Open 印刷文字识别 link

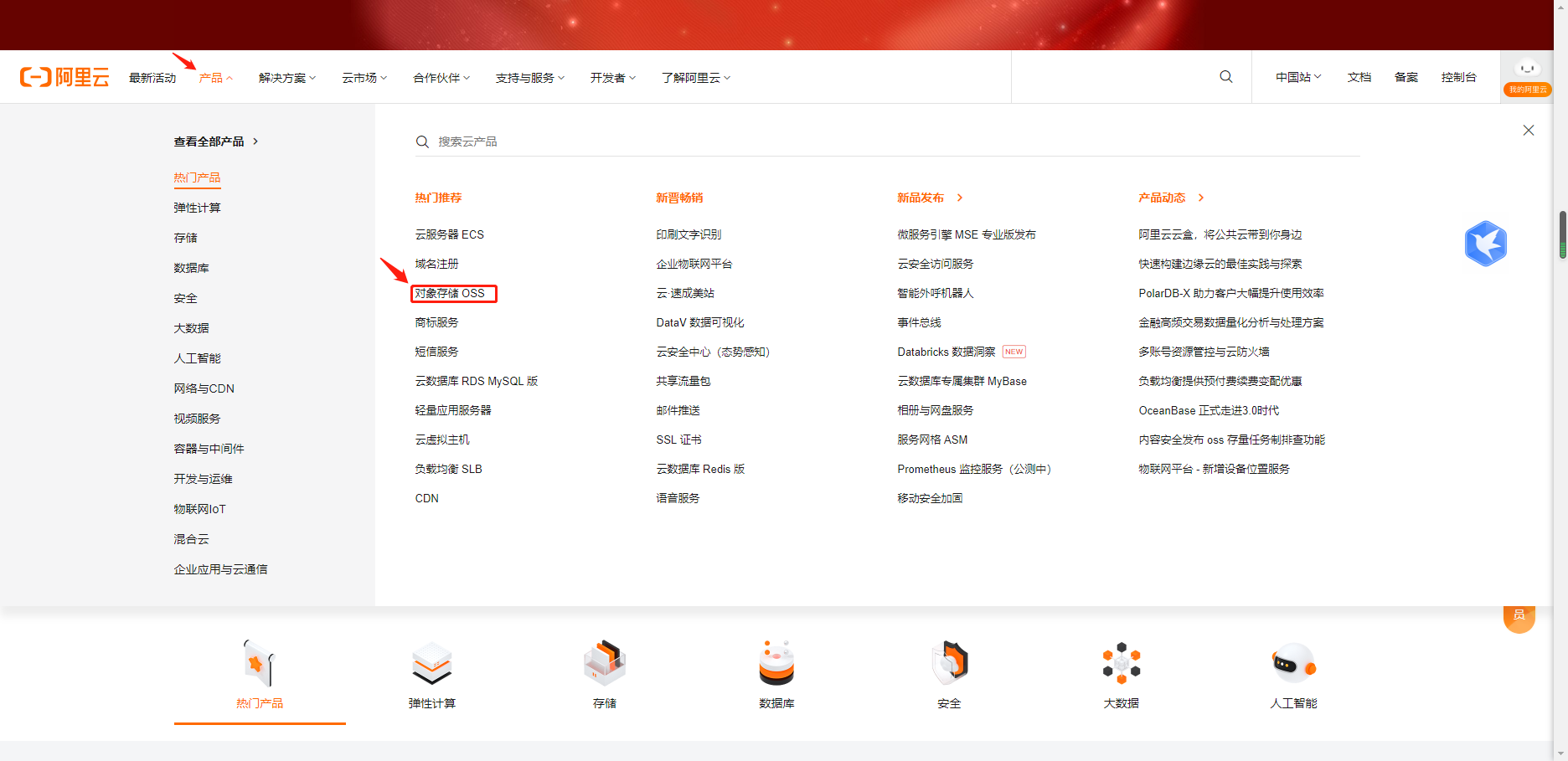[x=689, y=234]
